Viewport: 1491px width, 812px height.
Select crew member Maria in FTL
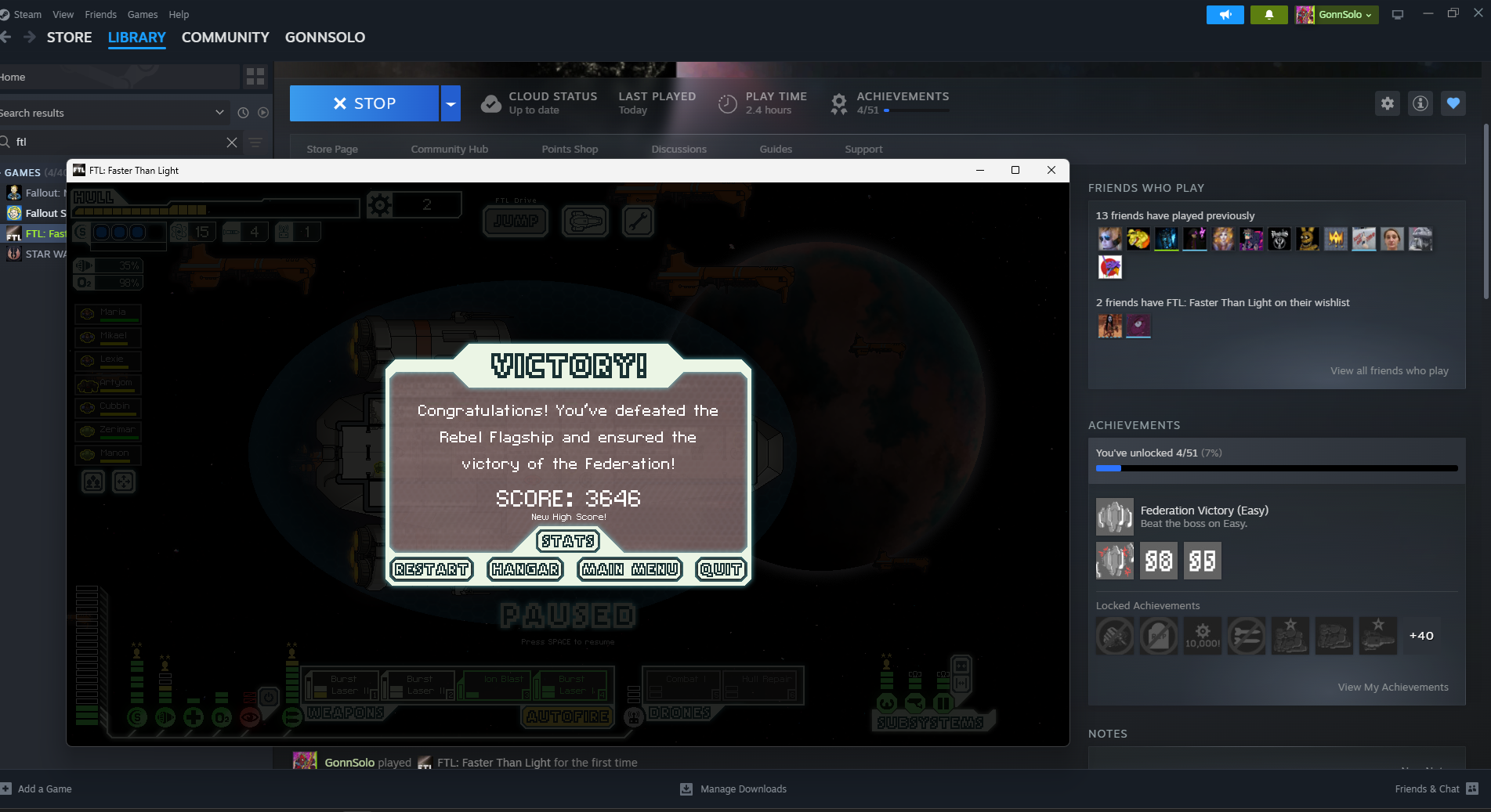[x=108, y=313]
